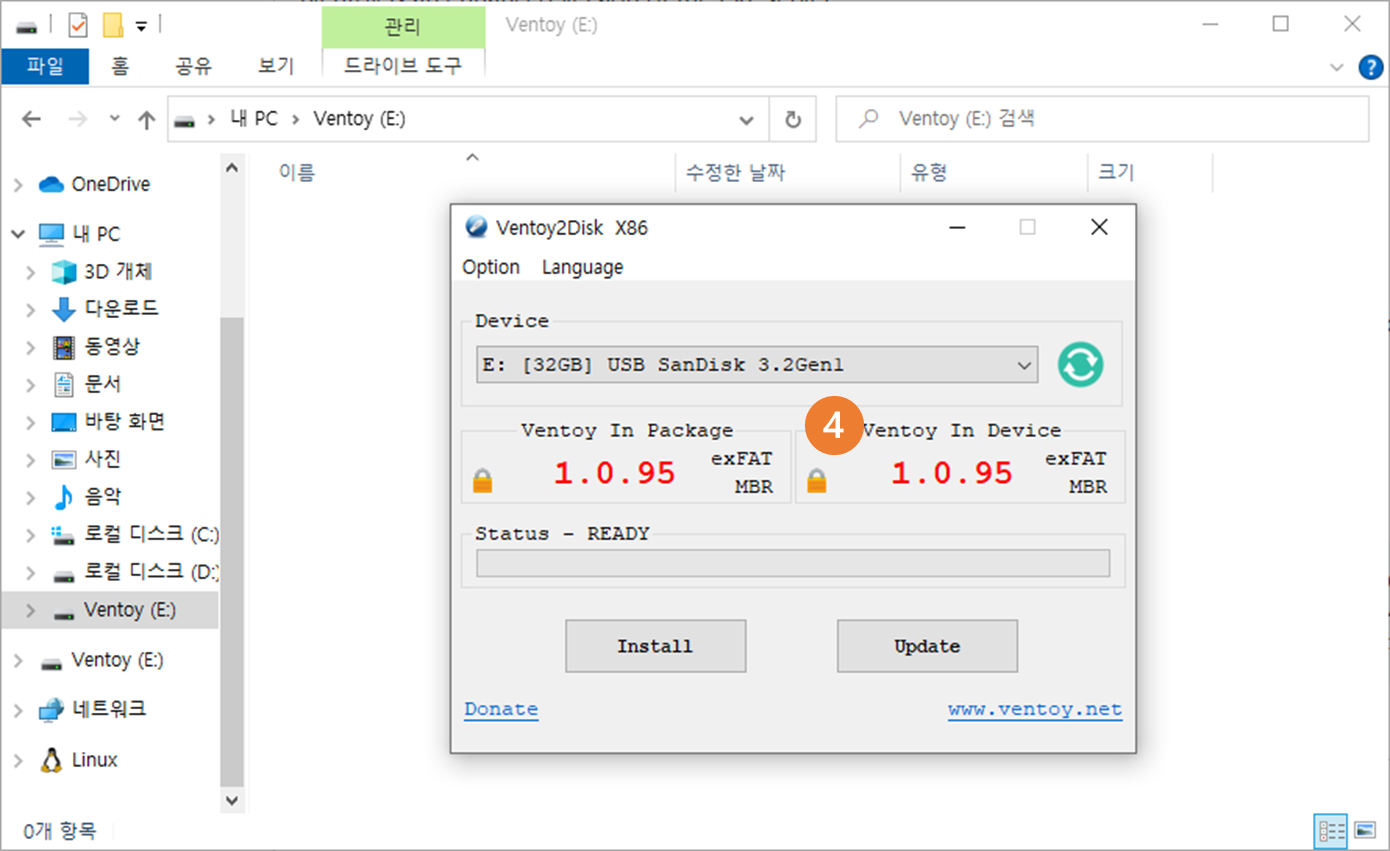Click the lock icon under Ventoy In Package

coord(483,481)
